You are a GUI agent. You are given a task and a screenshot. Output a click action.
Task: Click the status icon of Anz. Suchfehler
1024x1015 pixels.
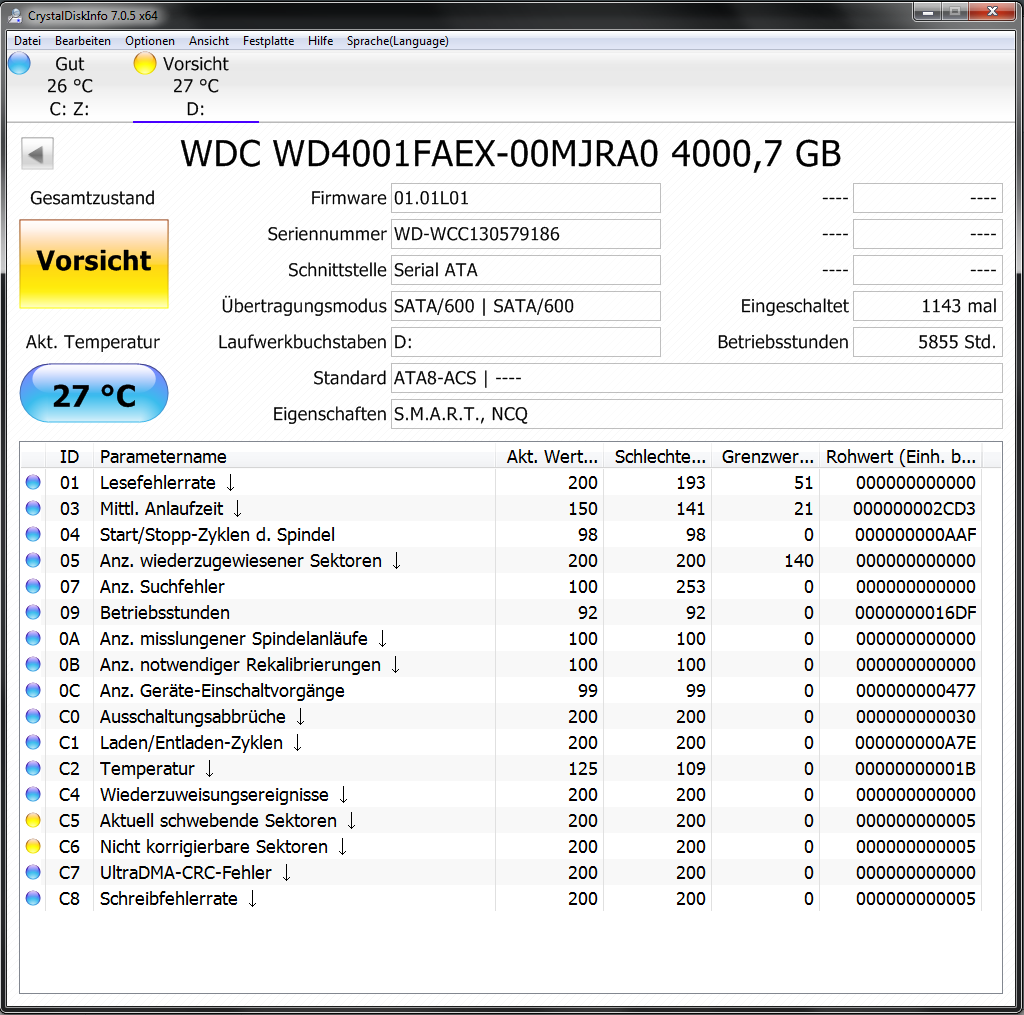click(33, 586)
